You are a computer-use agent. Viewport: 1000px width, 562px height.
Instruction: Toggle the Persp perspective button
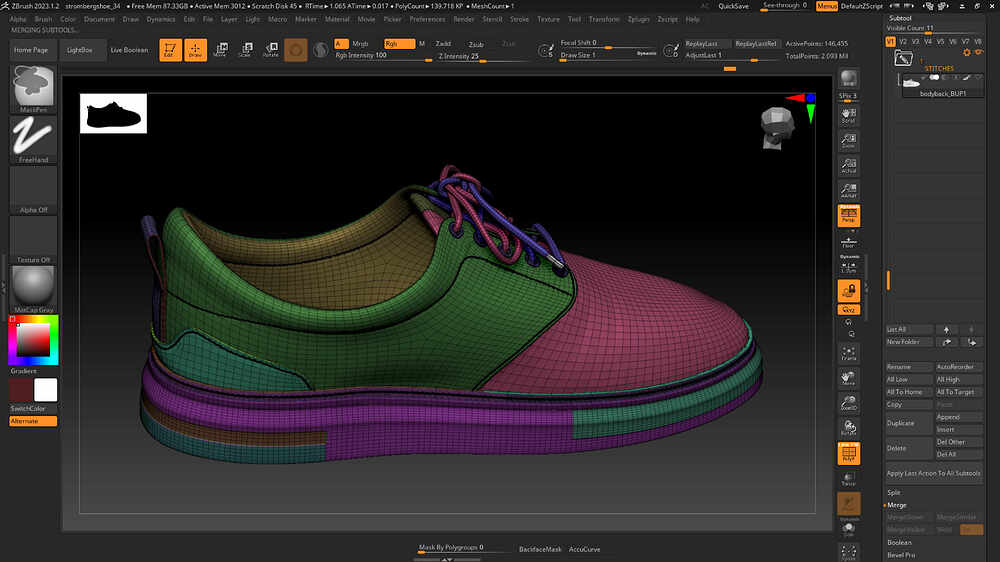(848, 216)
